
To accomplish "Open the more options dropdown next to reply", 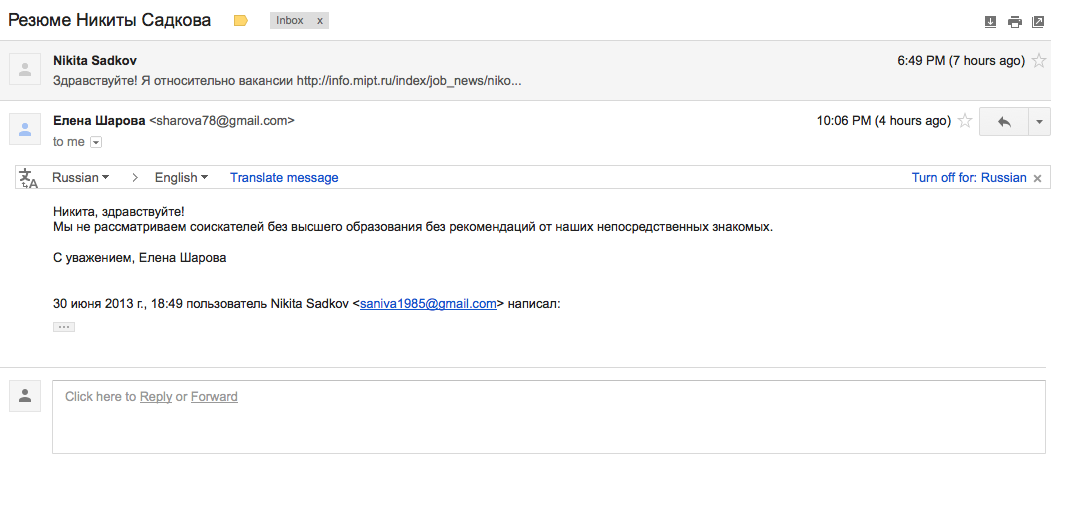I will (x=1039, y=121).
